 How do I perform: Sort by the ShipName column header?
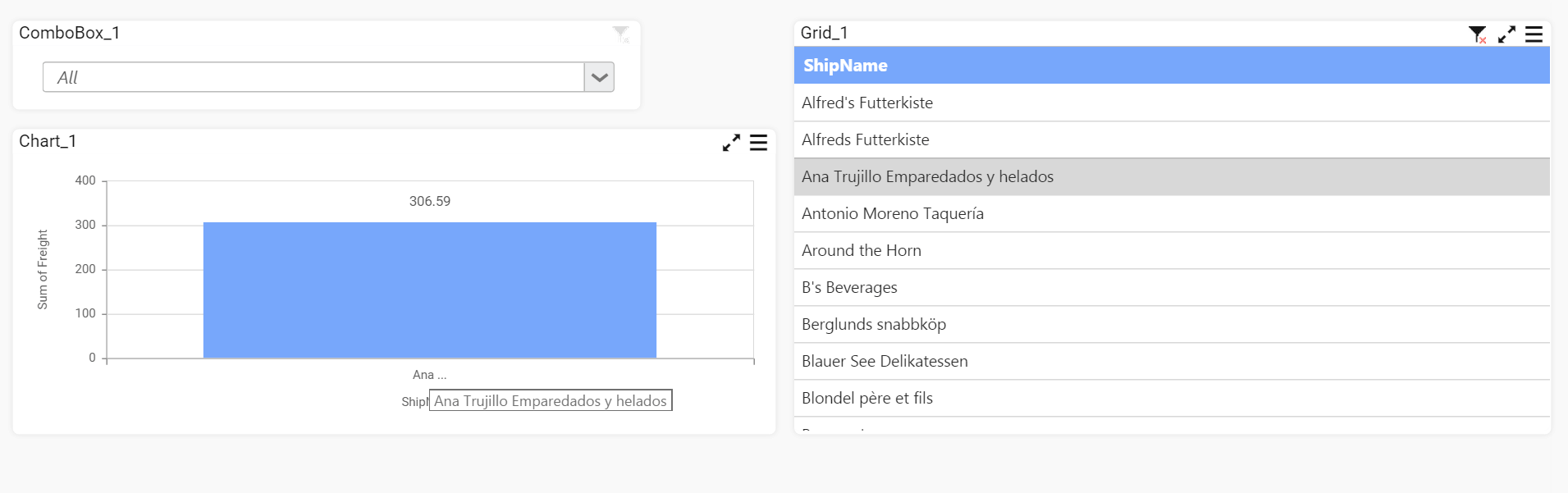point(845,66)
